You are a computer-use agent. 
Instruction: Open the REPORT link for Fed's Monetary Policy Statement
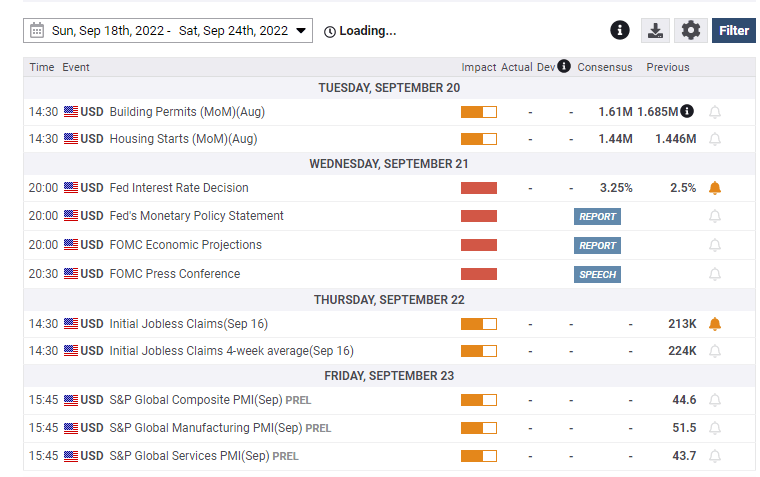tap(597, 216)
